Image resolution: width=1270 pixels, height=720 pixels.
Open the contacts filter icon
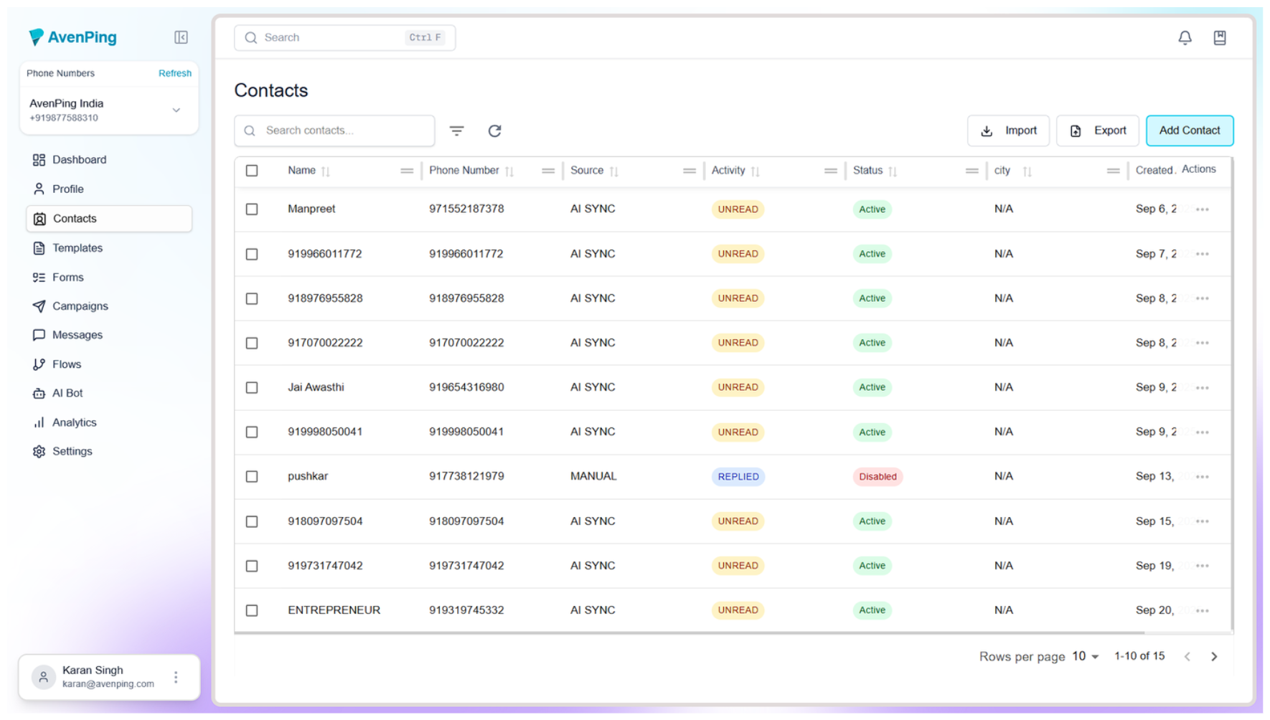(x=457, y=131)
